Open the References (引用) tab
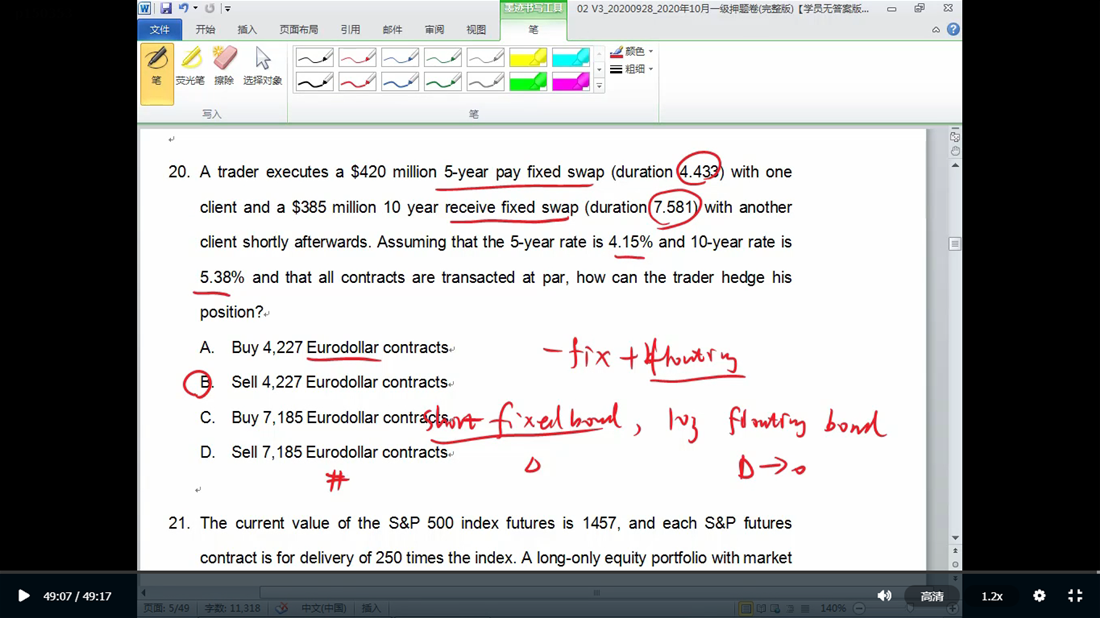Image resolution: width=1100 pixels, height=618 pixels. (x=350, y=29)
